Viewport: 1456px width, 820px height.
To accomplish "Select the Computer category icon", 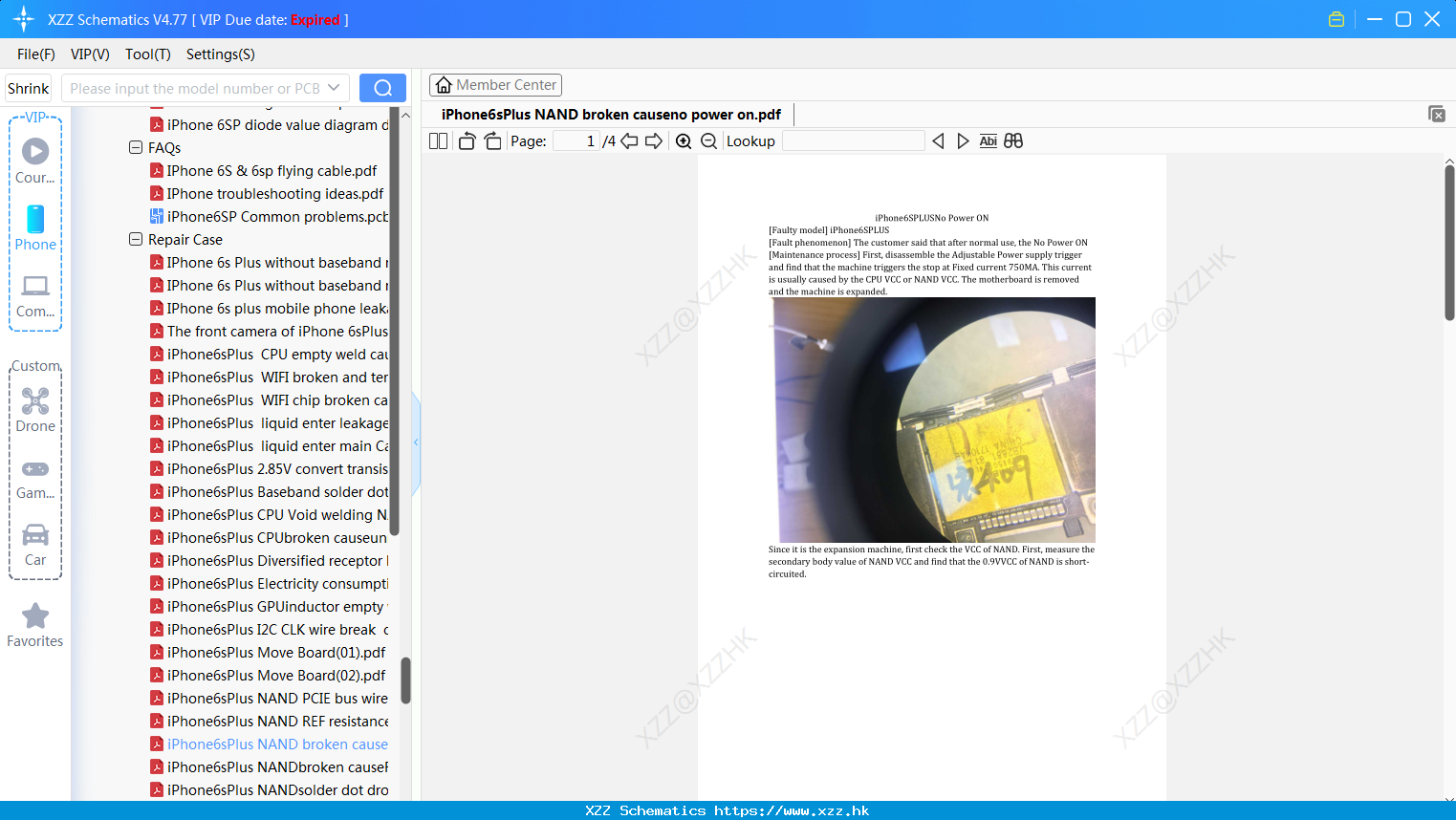I will [35, 295].
